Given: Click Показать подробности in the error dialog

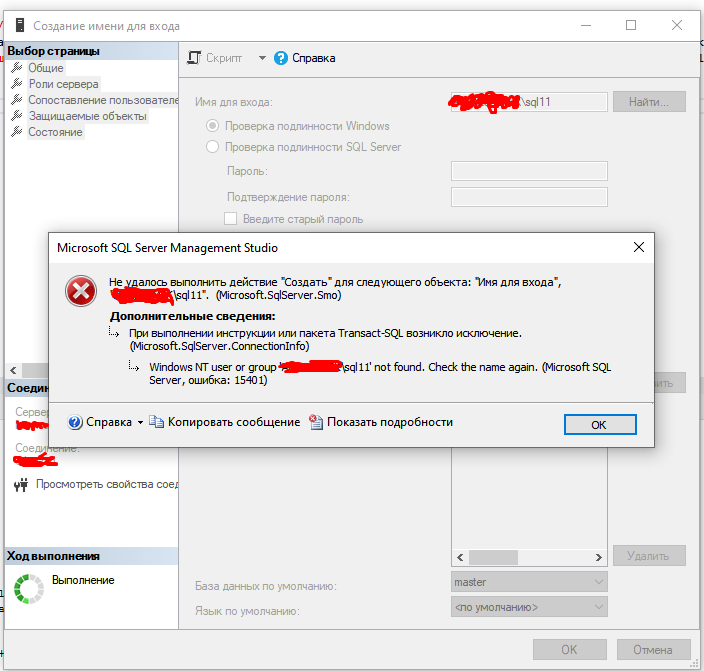Looking at the screenshot, I should coord(390,422).
